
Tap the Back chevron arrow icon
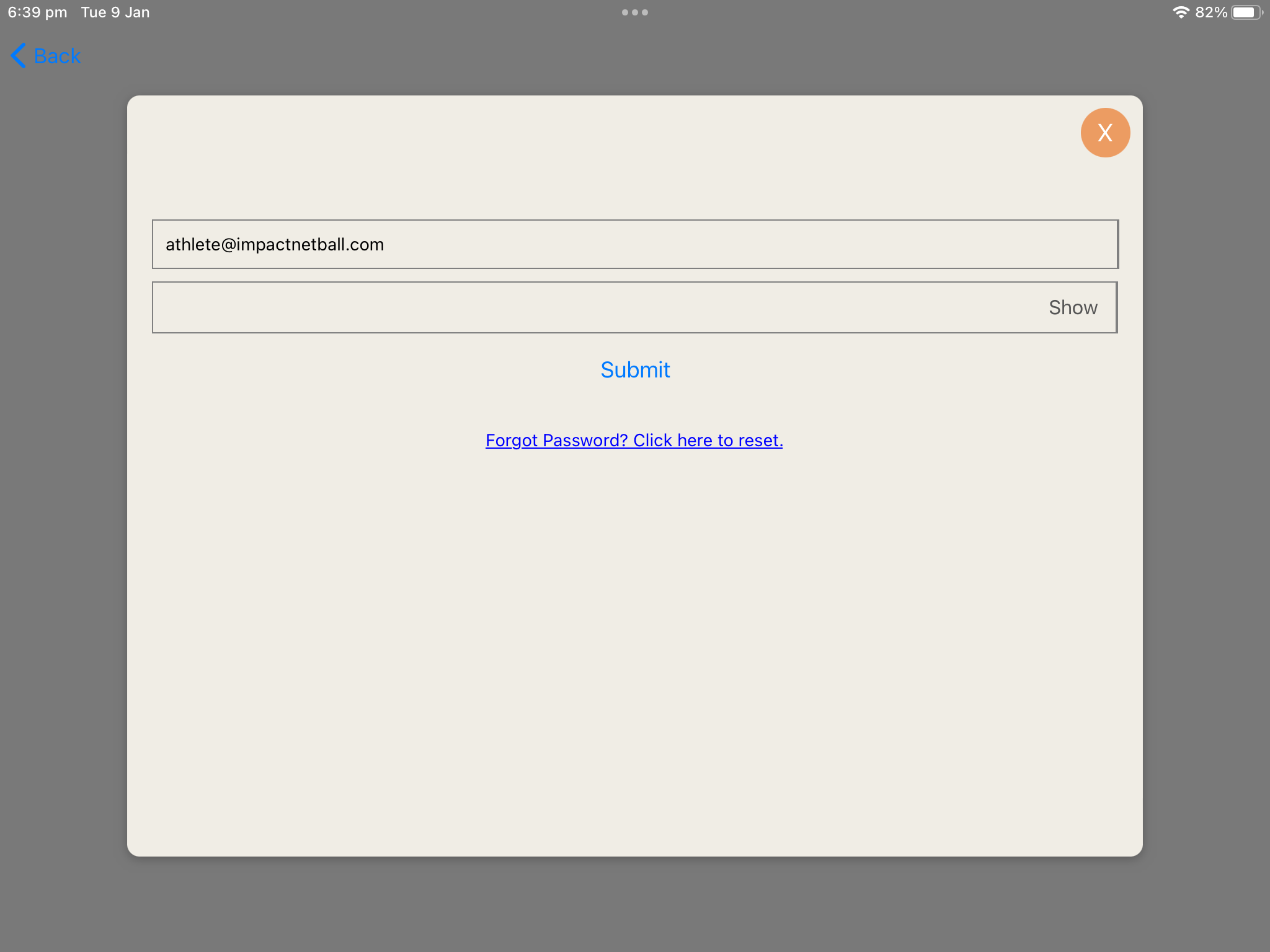click(17, 56)
